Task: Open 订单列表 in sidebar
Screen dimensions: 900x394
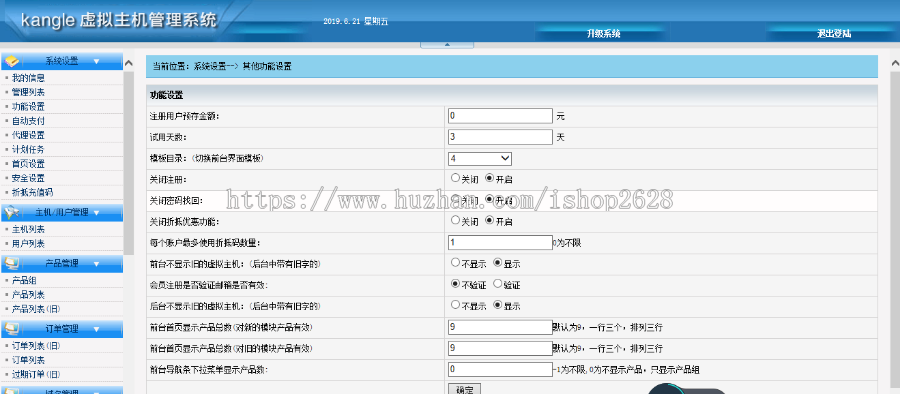Action: pyautogui.click(x=28, y=360)
